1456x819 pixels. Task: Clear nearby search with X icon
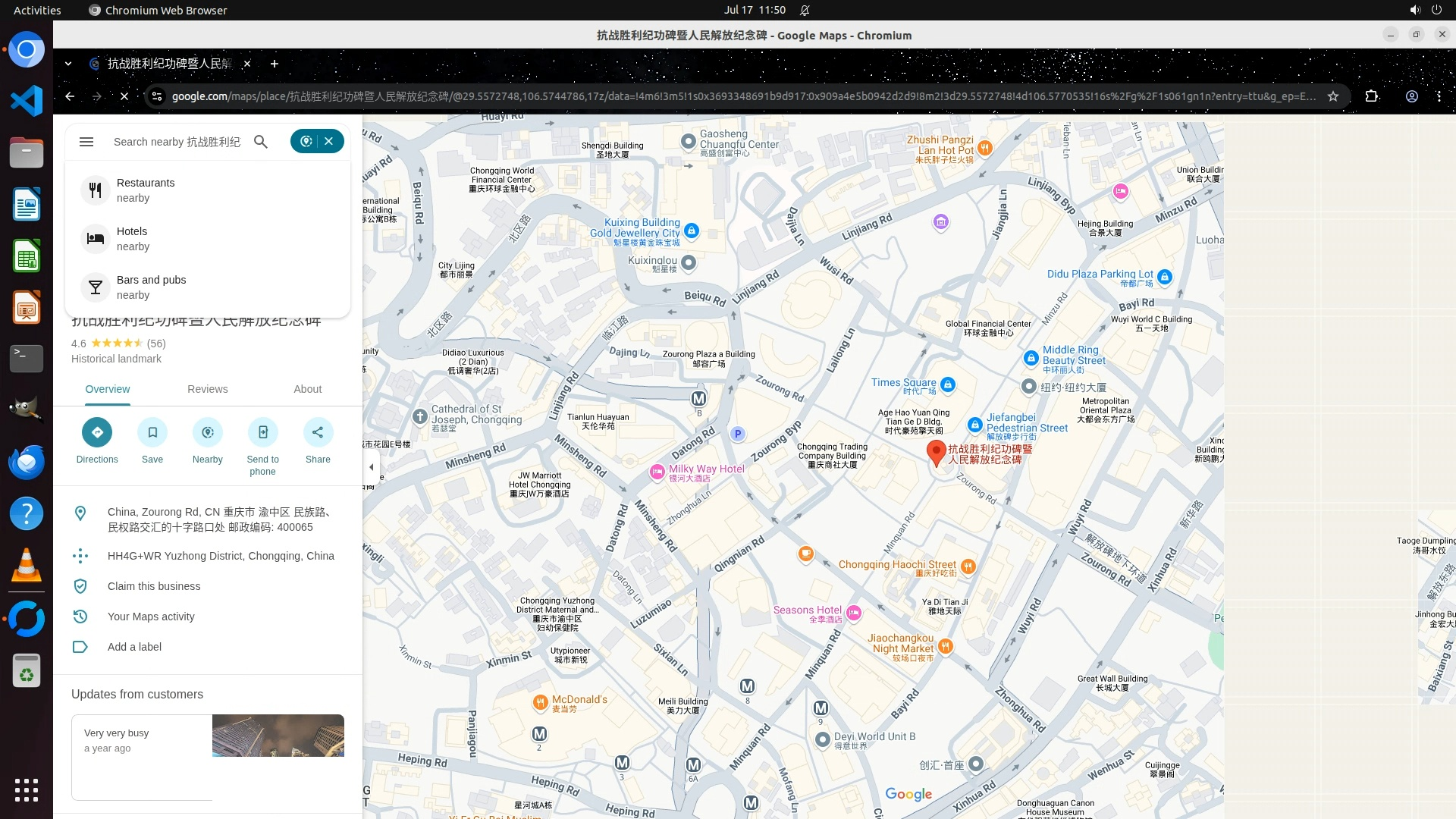[x=329, y=141]
